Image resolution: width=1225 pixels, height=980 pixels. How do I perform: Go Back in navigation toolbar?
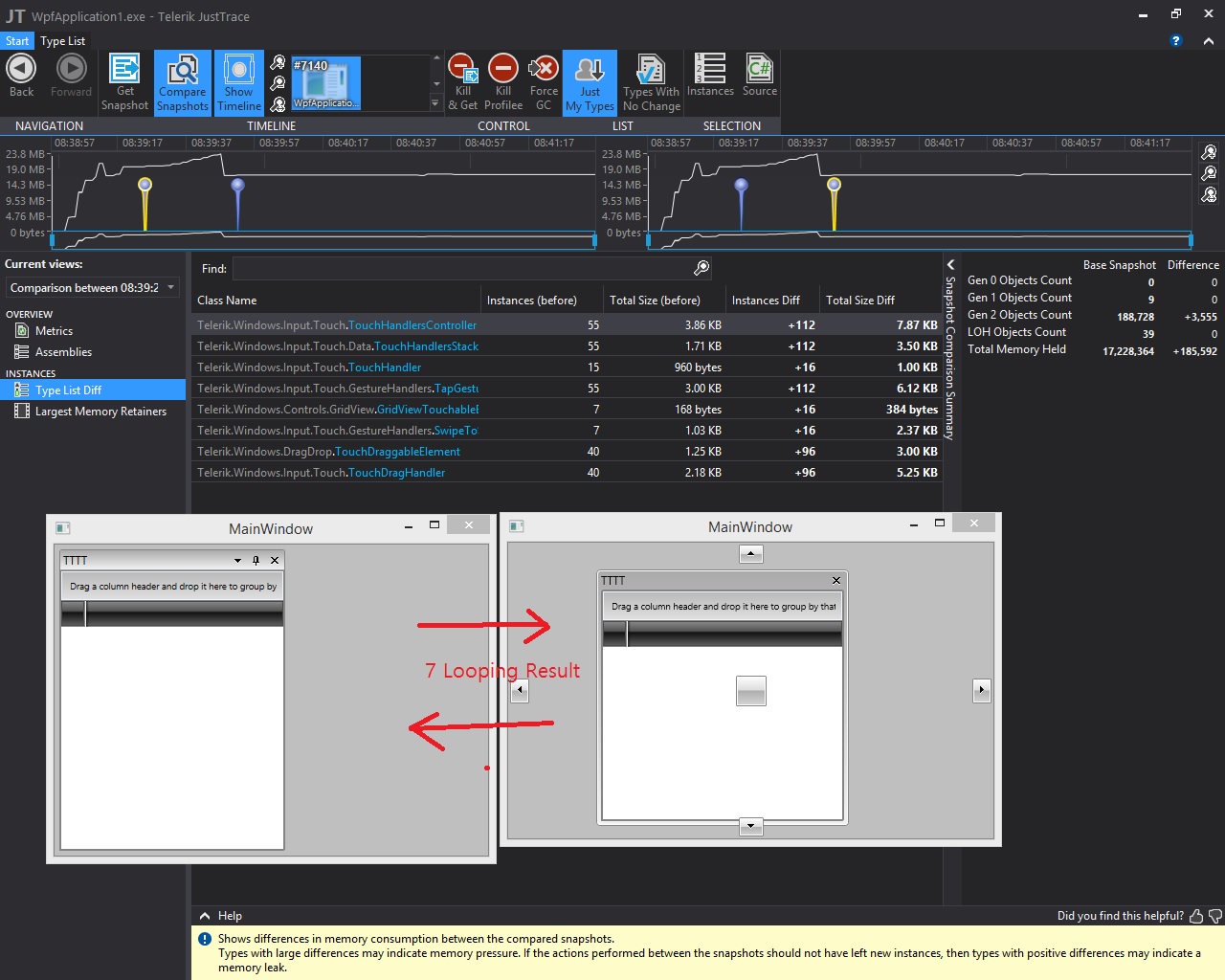(21, 76)
